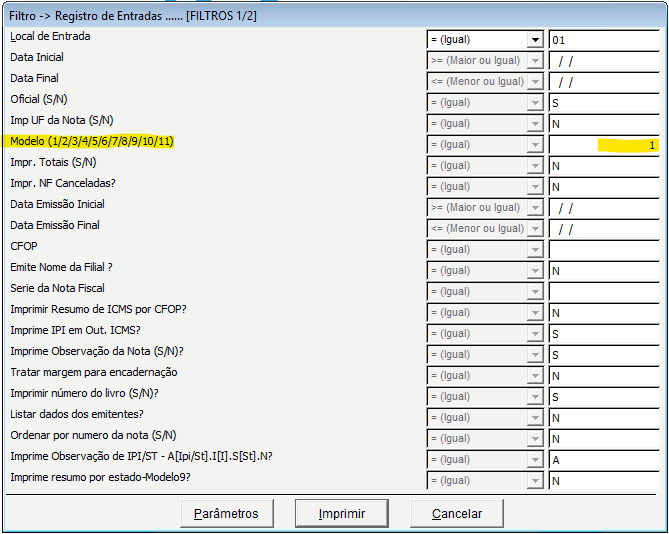Edit the Imprimir Resumo de ICMS por CFOP field

click(x=604, y=313)
